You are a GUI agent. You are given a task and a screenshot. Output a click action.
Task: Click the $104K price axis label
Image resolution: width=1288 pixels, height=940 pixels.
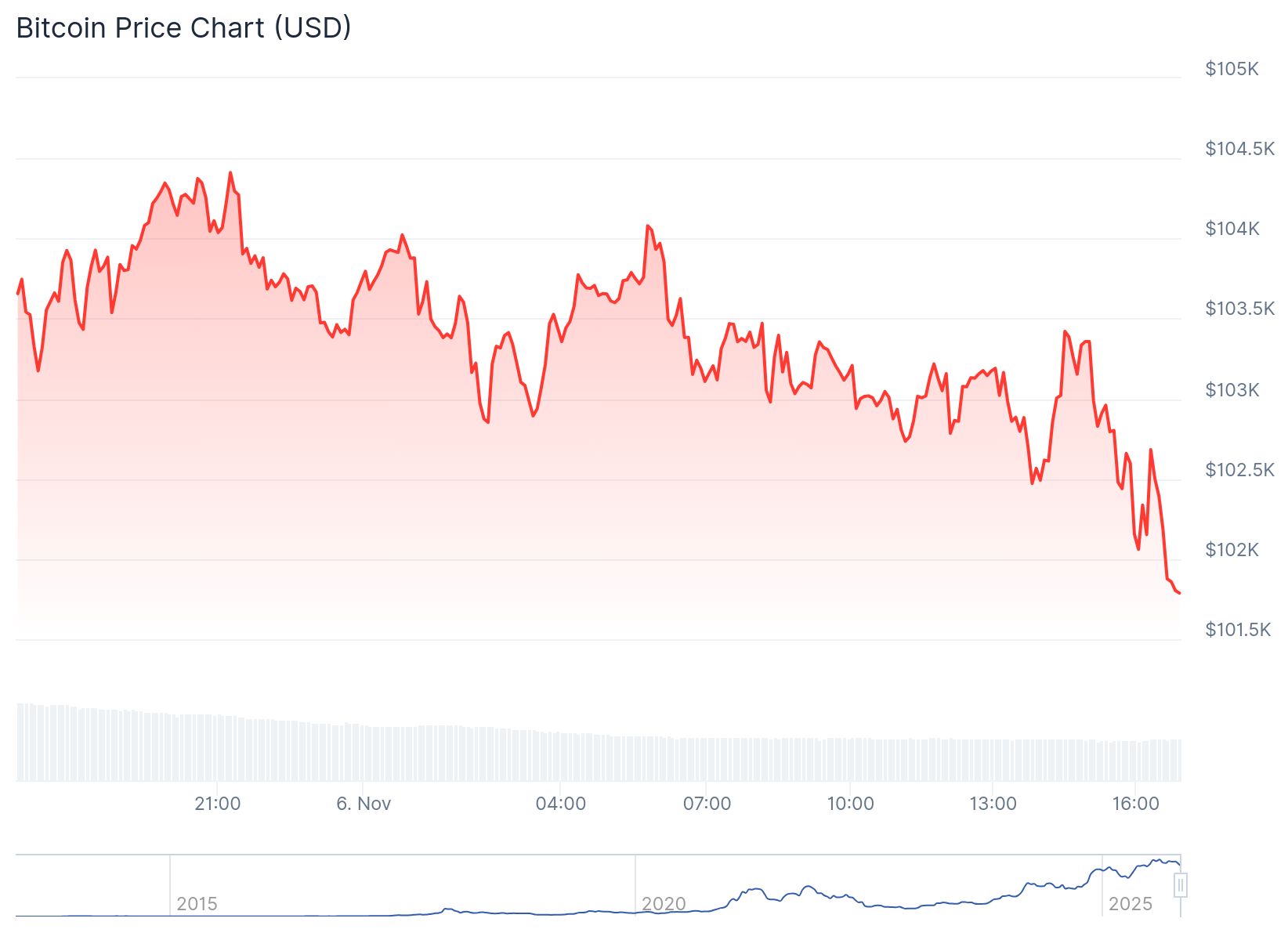(1232, 229)
